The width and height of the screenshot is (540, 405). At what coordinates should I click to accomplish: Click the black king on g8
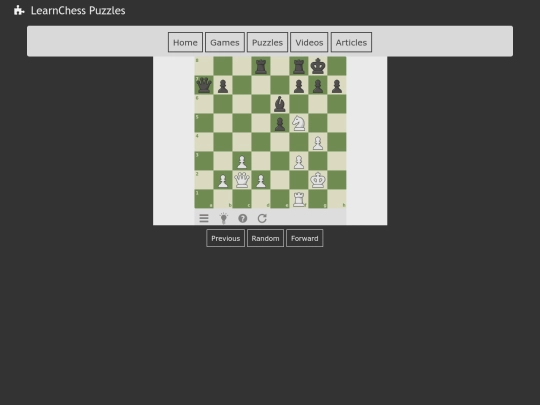(x=318, y=66)
